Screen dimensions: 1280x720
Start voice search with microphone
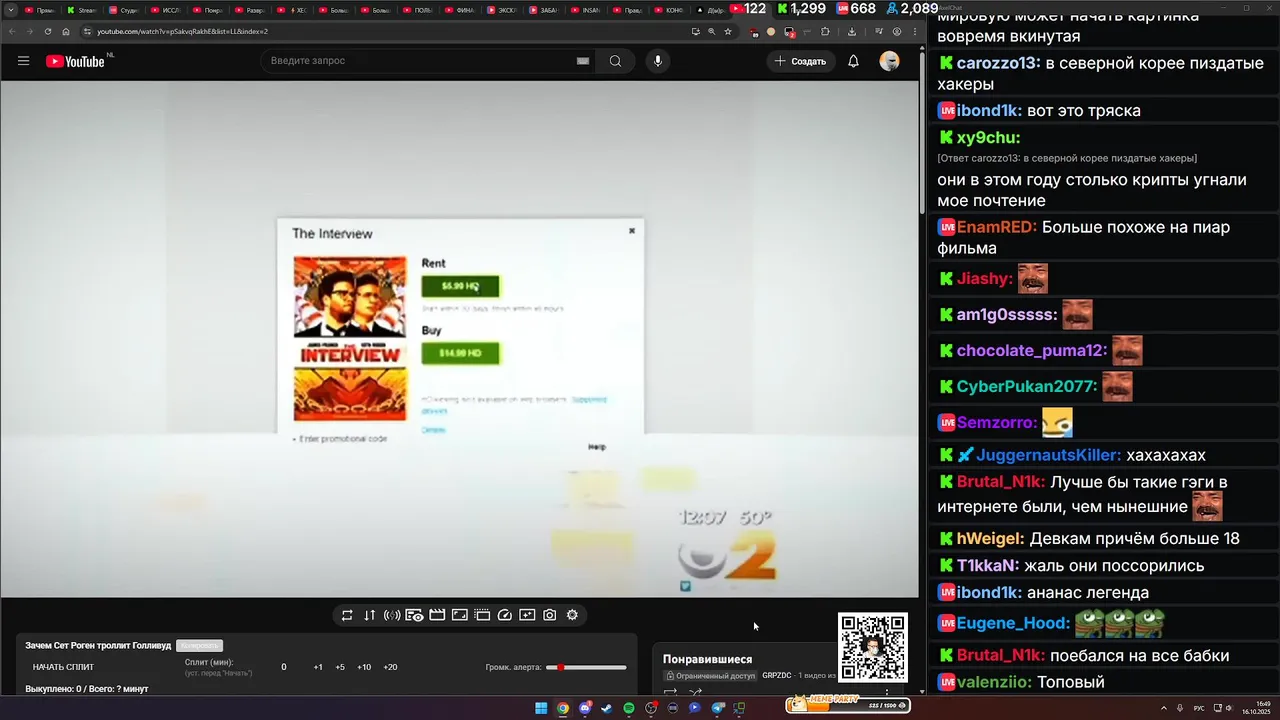pos(658,61)
